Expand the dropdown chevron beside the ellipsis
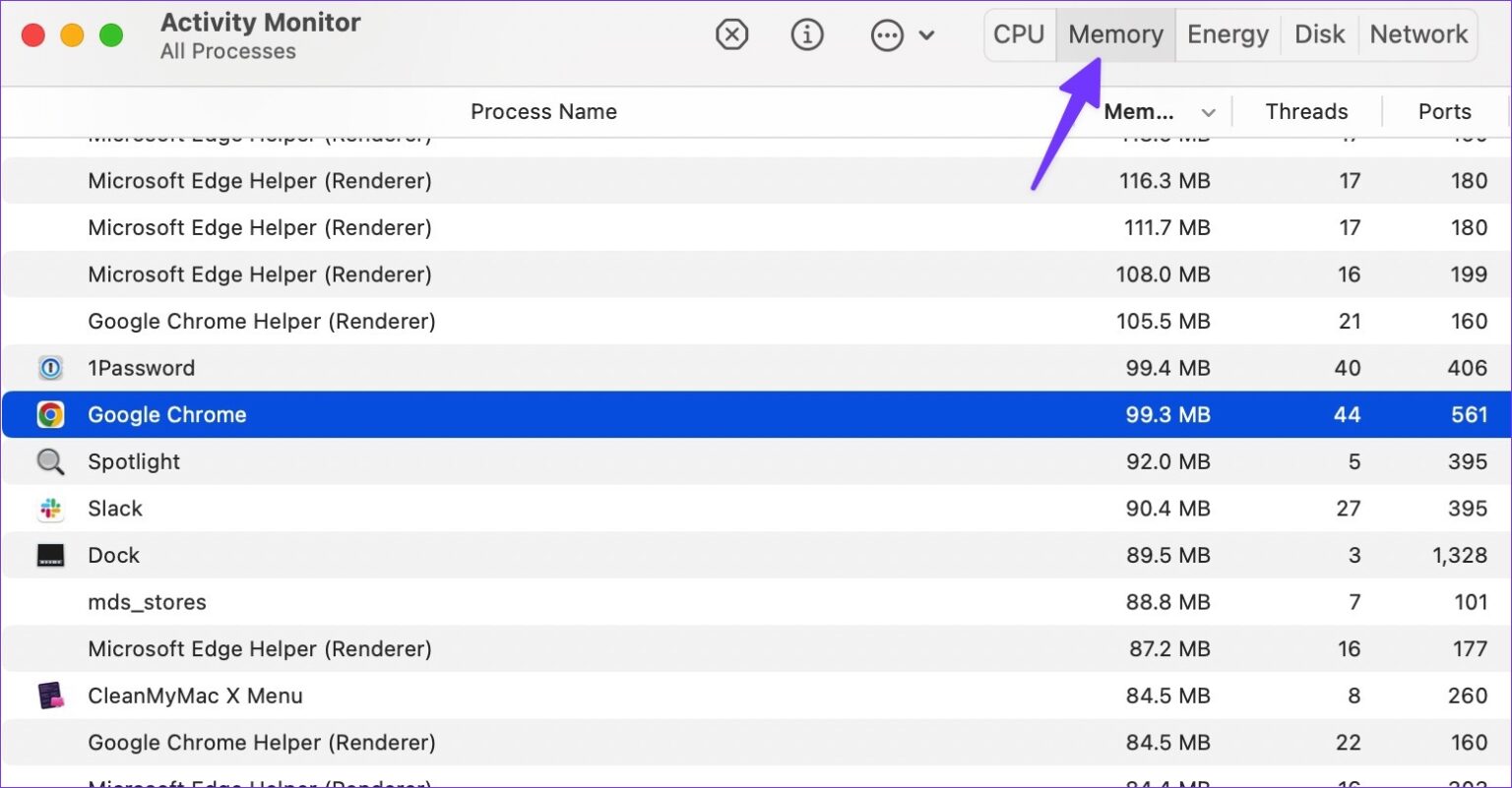The height and width of the screenshot is (788, 1512). point(926,36)
